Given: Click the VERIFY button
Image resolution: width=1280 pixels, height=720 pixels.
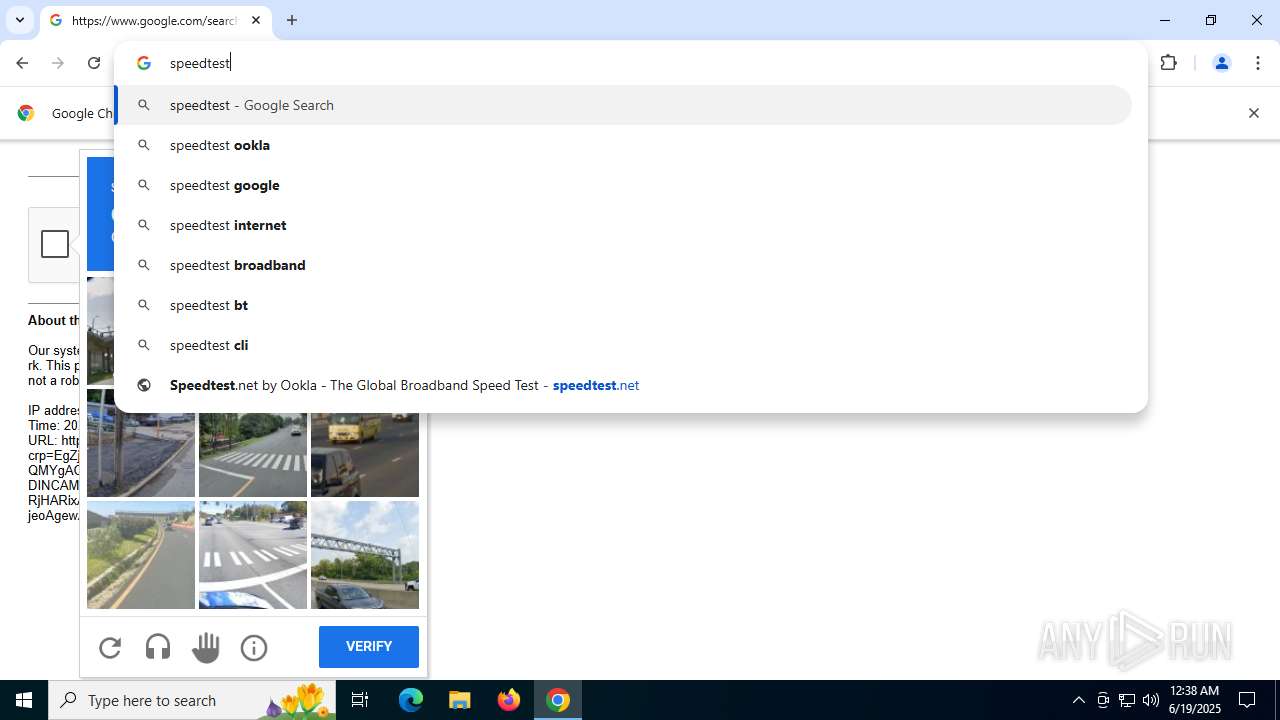Looking at the screenshot, I should click(369, 647).
